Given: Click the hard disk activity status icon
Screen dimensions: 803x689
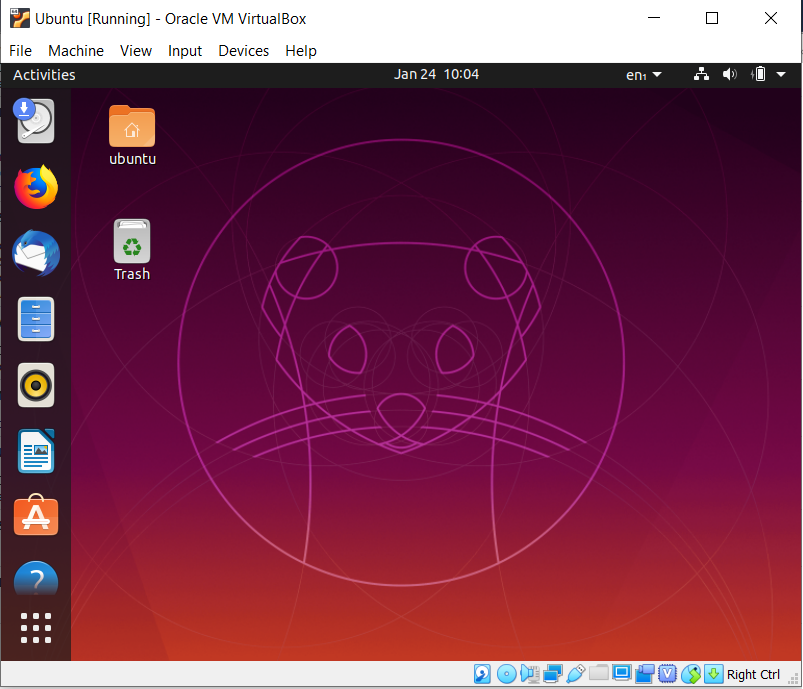Looking at the screenshot, I should coord(482,674).
